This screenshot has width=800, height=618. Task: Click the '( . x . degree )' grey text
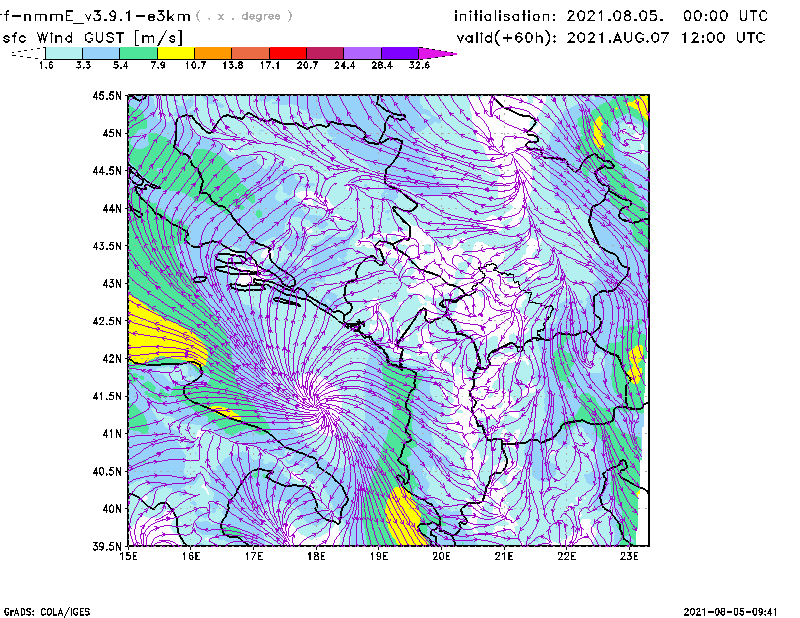(244, 16)
